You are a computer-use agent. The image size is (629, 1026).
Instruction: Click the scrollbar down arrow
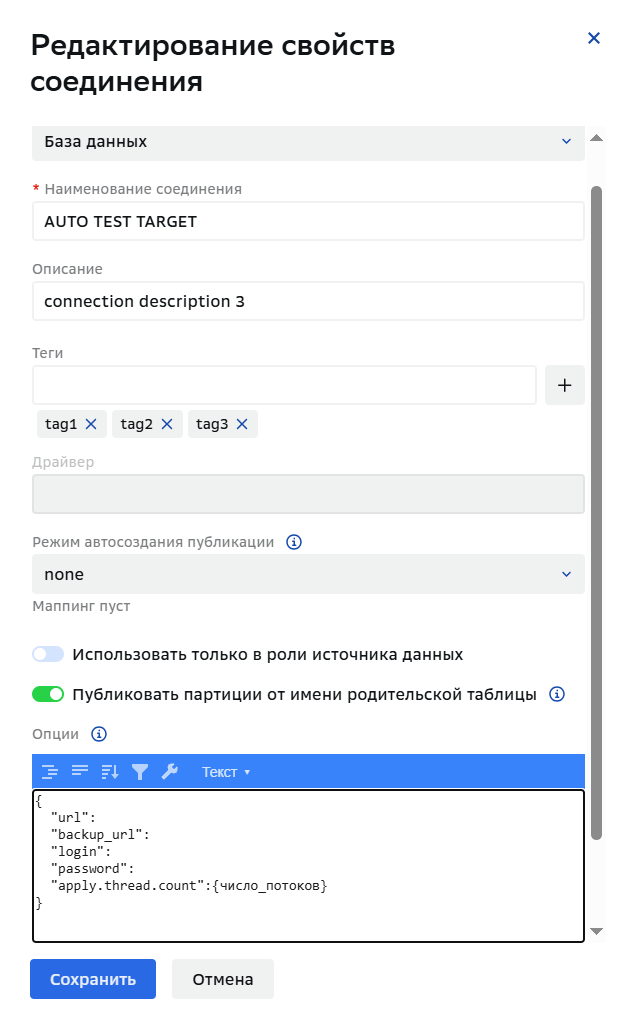click(596, 932)
